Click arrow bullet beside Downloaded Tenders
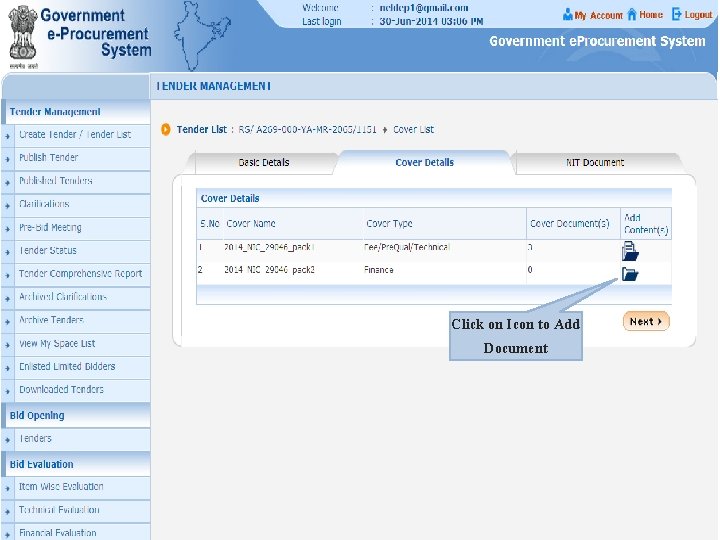720x540 pixels. point(7,391)
